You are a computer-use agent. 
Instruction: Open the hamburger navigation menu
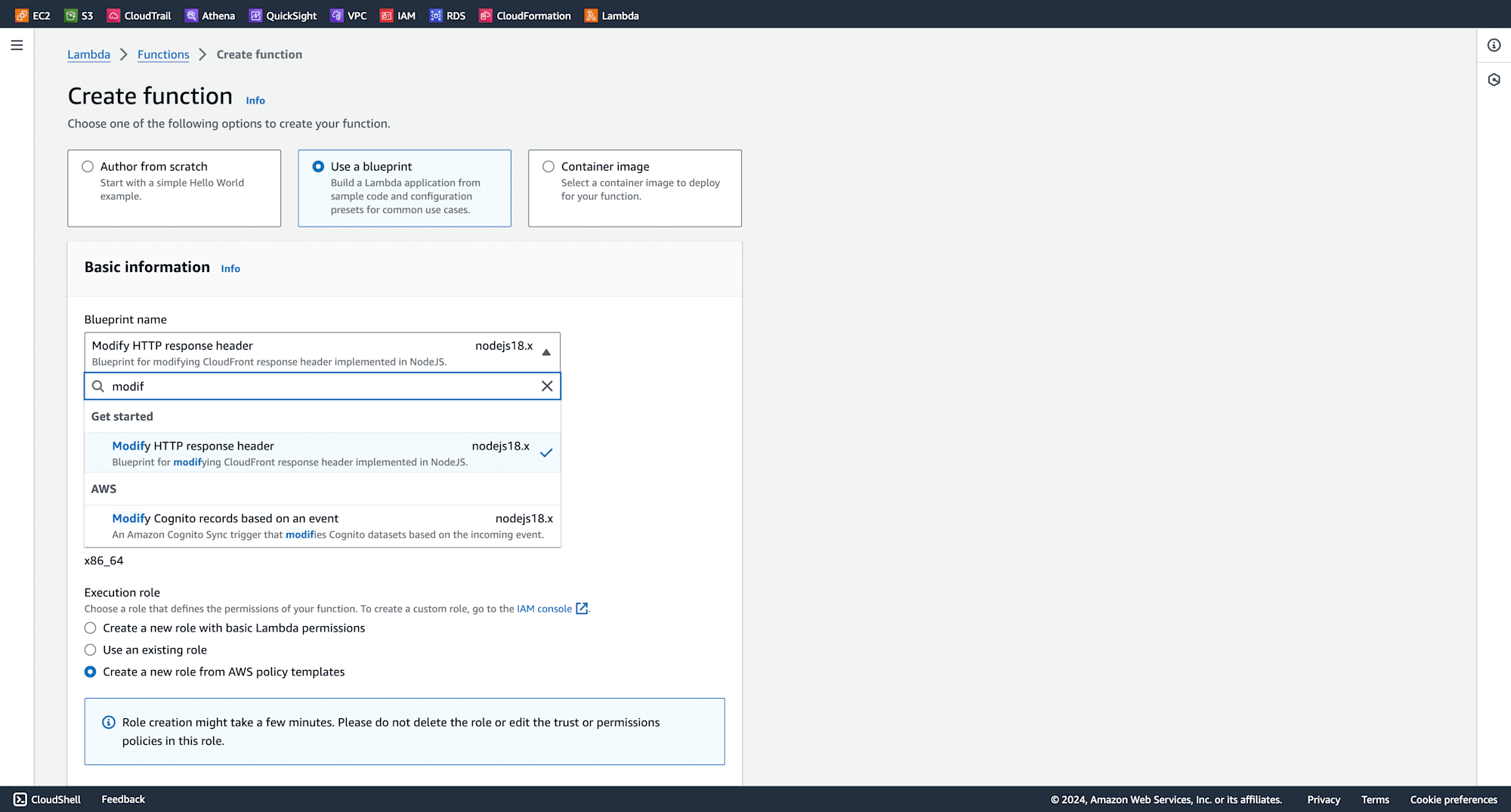17,45
